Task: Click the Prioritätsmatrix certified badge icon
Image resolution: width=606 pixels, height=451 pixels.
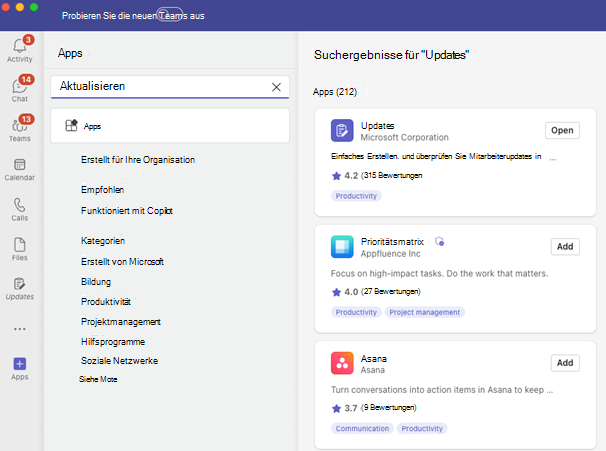Action: click(x=439, y=242)
